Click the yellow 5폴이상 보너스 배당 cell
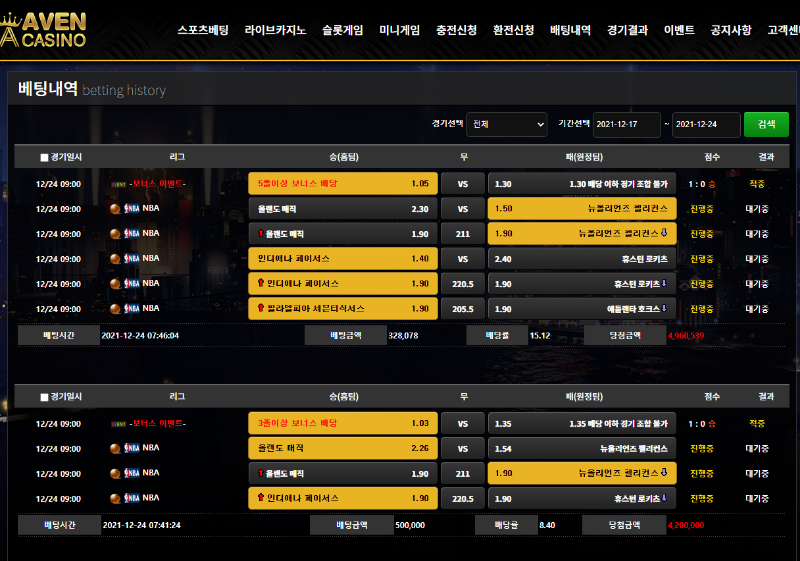The image size is (800, 561). coord(343,184)
